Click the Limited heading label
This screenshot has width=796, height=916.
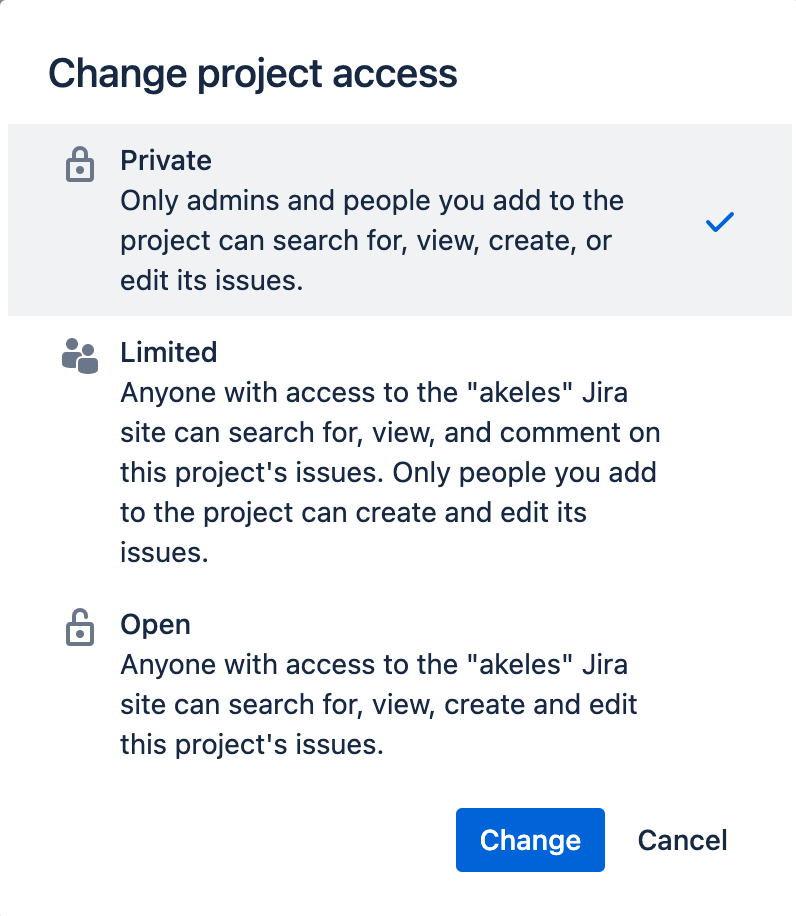click(168, 352)
